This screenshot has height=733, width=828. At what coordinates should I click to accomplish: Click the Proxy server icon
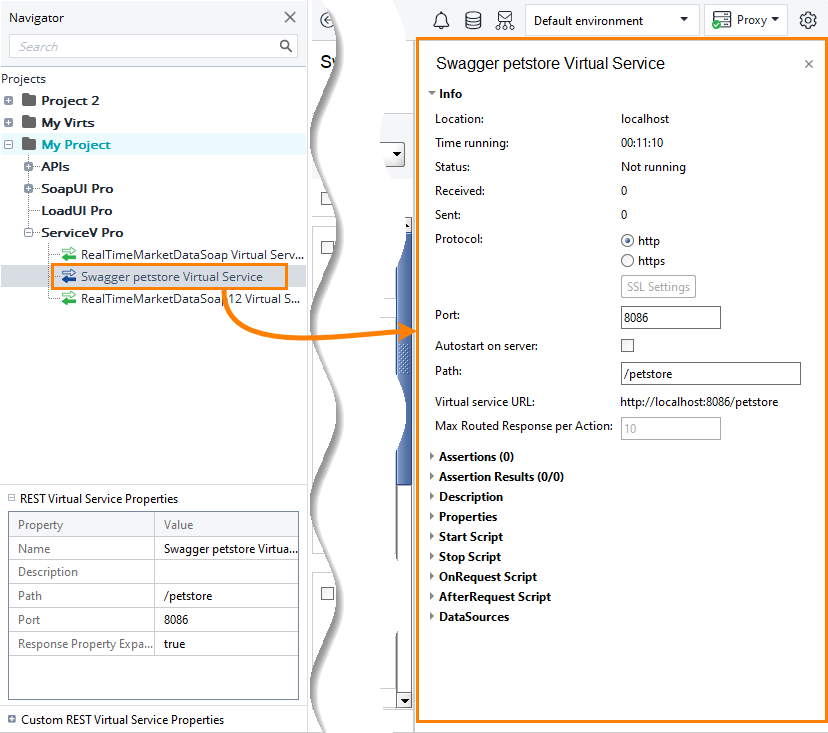721,20
